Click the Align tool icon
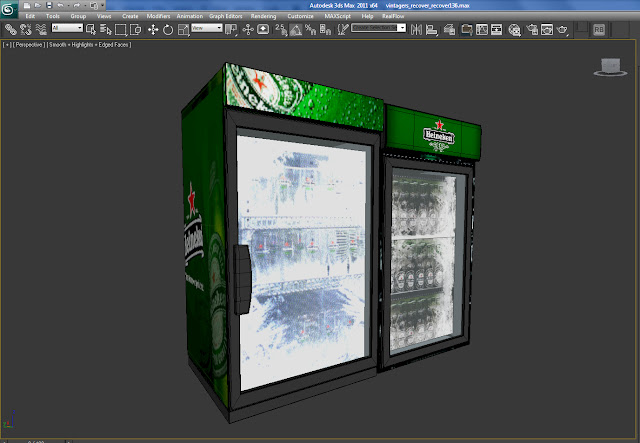 [431, 29]
